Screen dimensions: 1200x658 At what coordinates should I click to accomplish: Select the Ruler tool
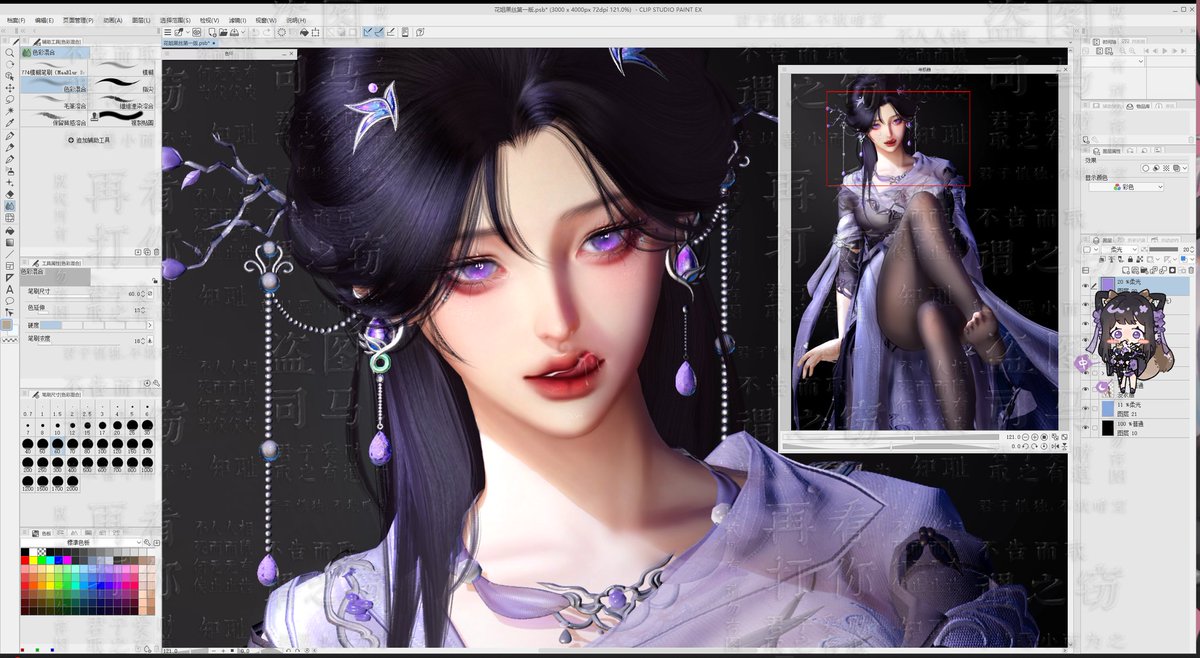click(9, 278)
